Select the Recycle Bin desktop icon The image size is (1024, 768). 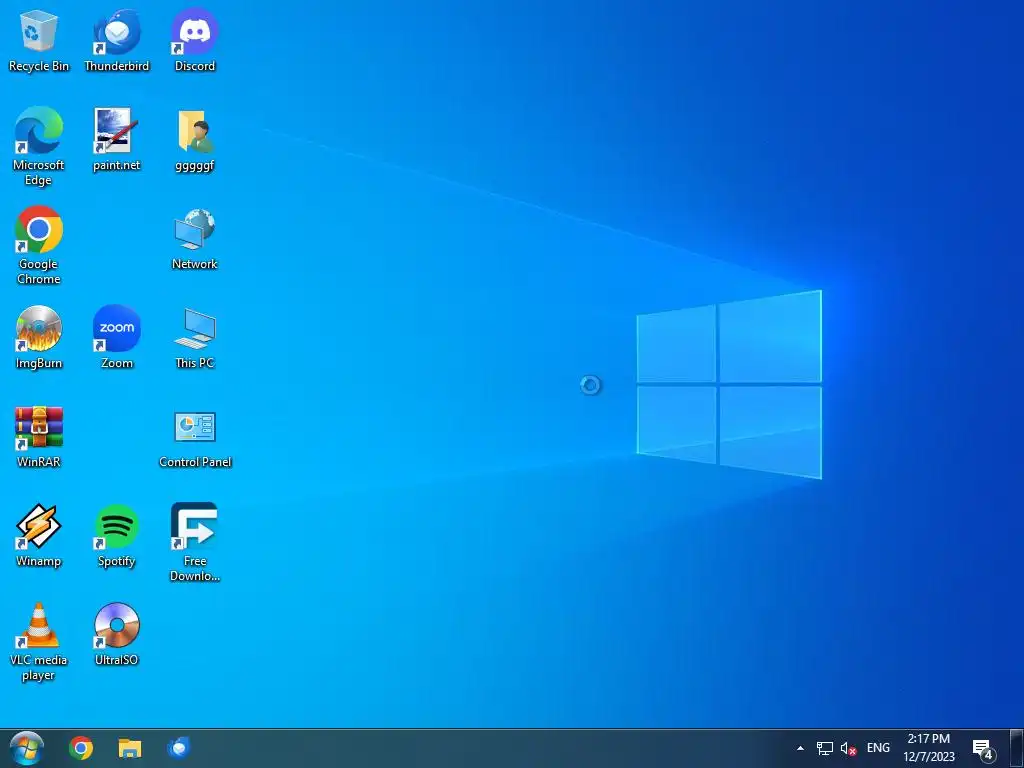point(39,41)
